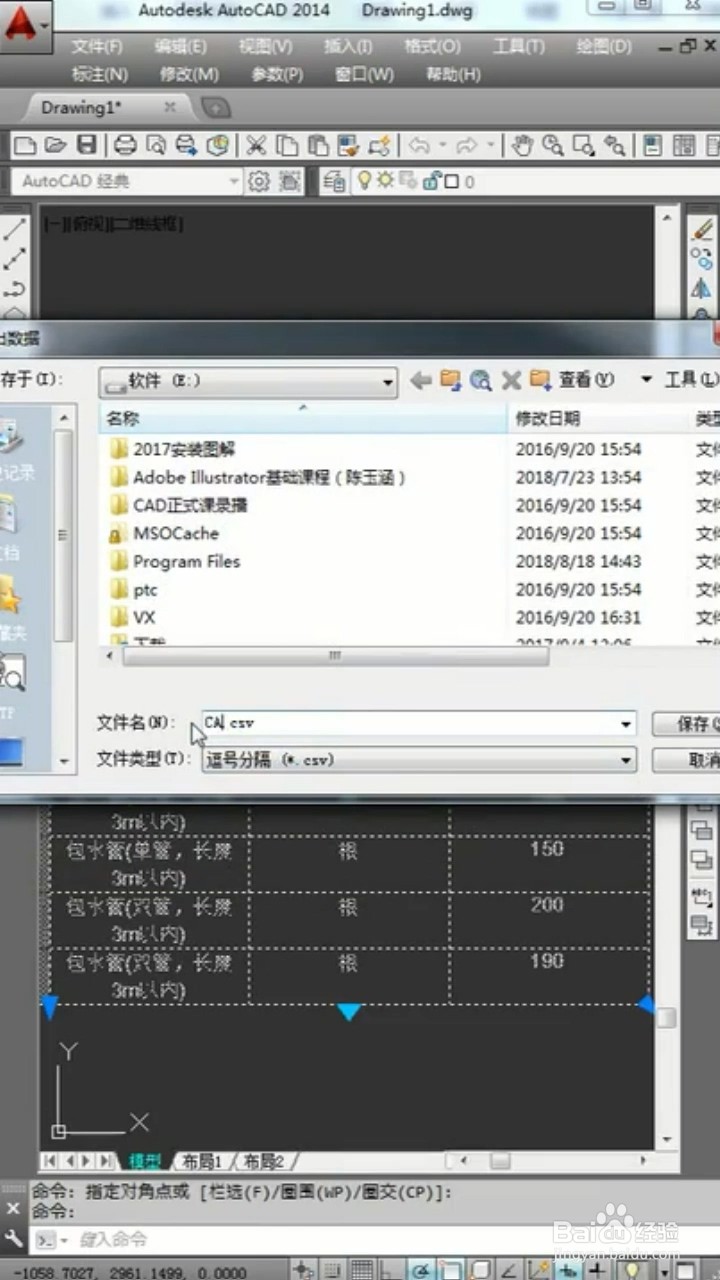This screenshot has height=1280, width=720.
Task: Open the 编辑(E) menu
Action: pos(181,47)
